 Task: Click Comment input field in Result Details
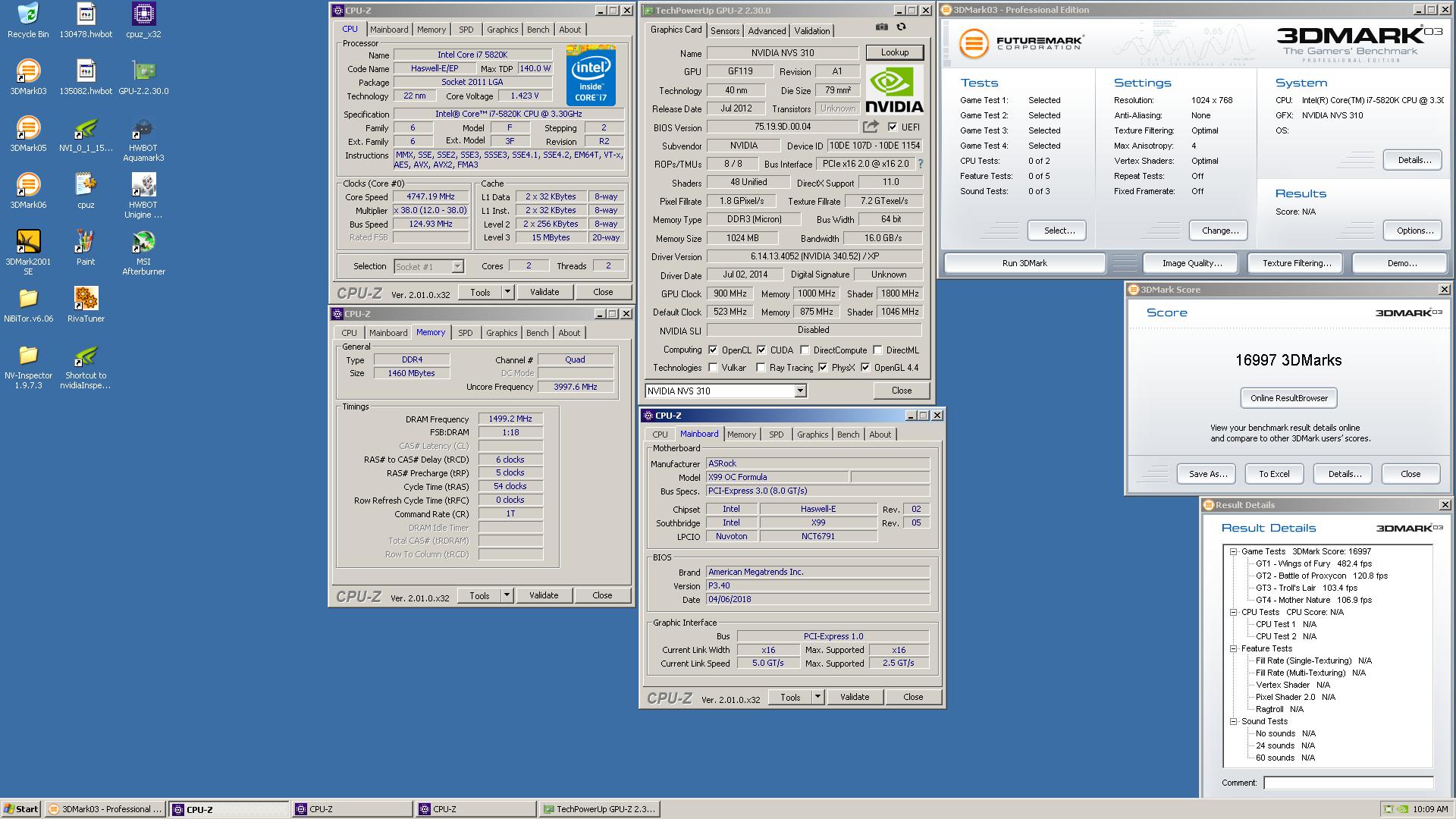pos(1348,783)
